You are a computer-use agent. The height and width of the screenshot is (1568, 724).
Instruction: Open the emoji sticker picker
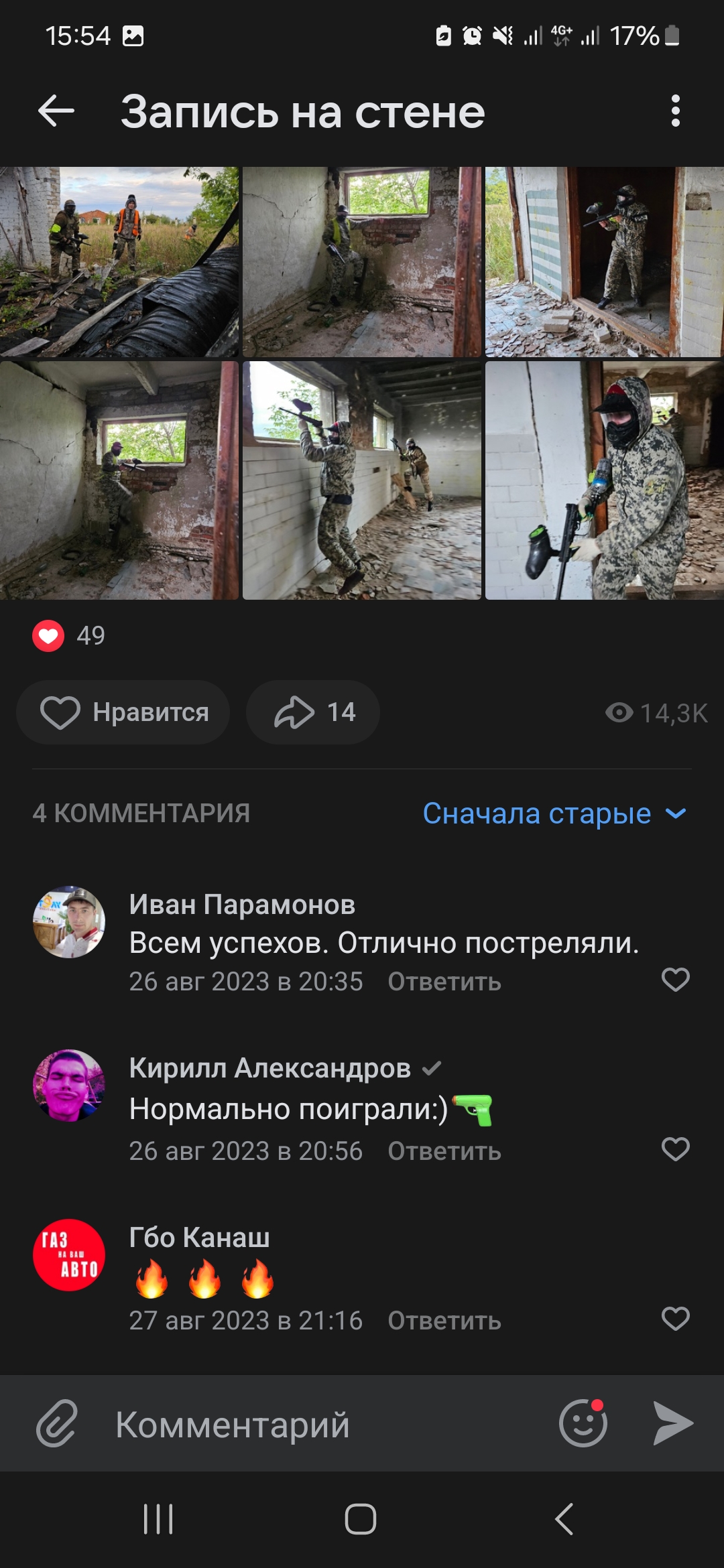[583, 1423]
